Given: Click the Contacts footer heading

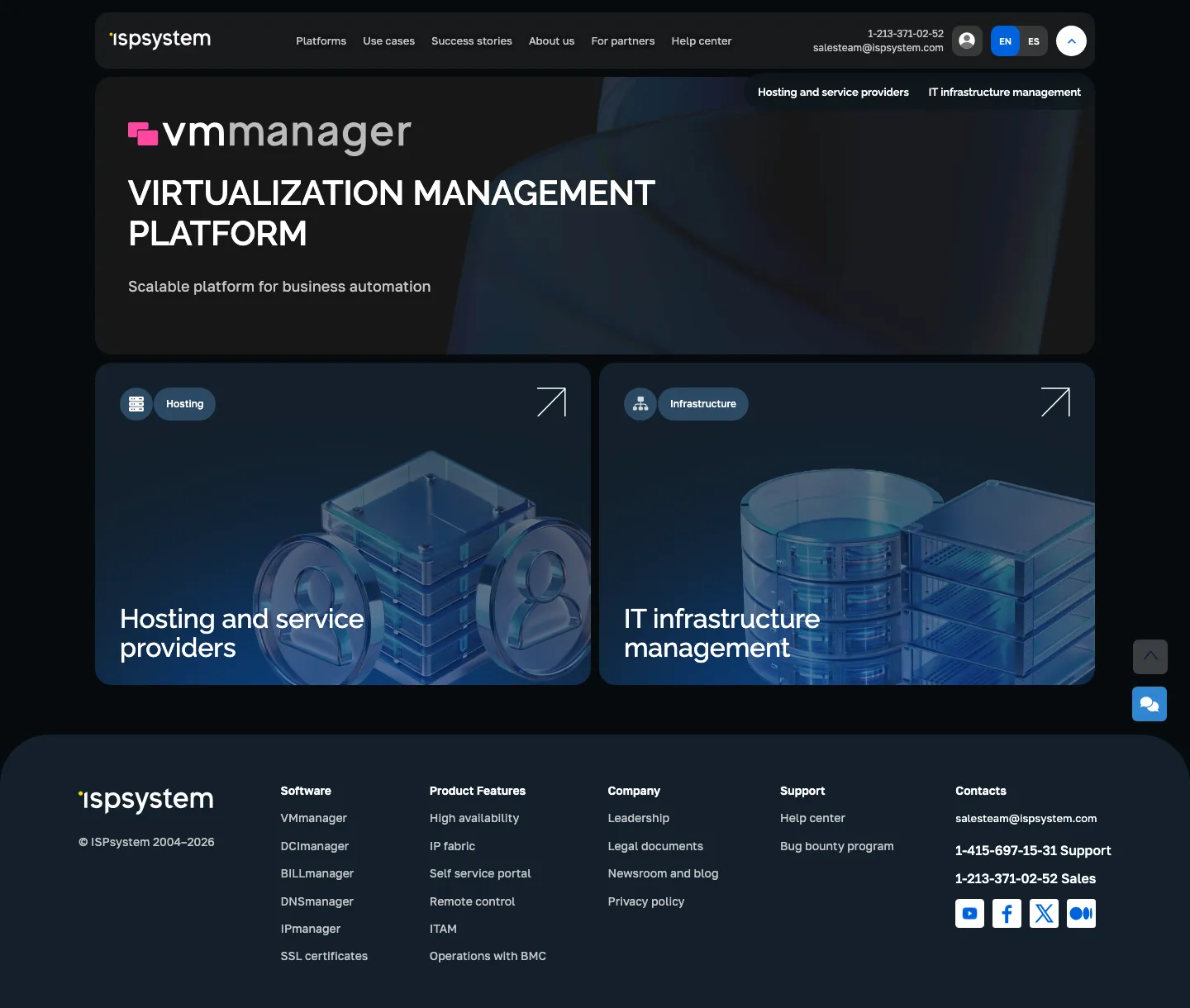Looking at the screenshot, I should click(x=981, y=791).
